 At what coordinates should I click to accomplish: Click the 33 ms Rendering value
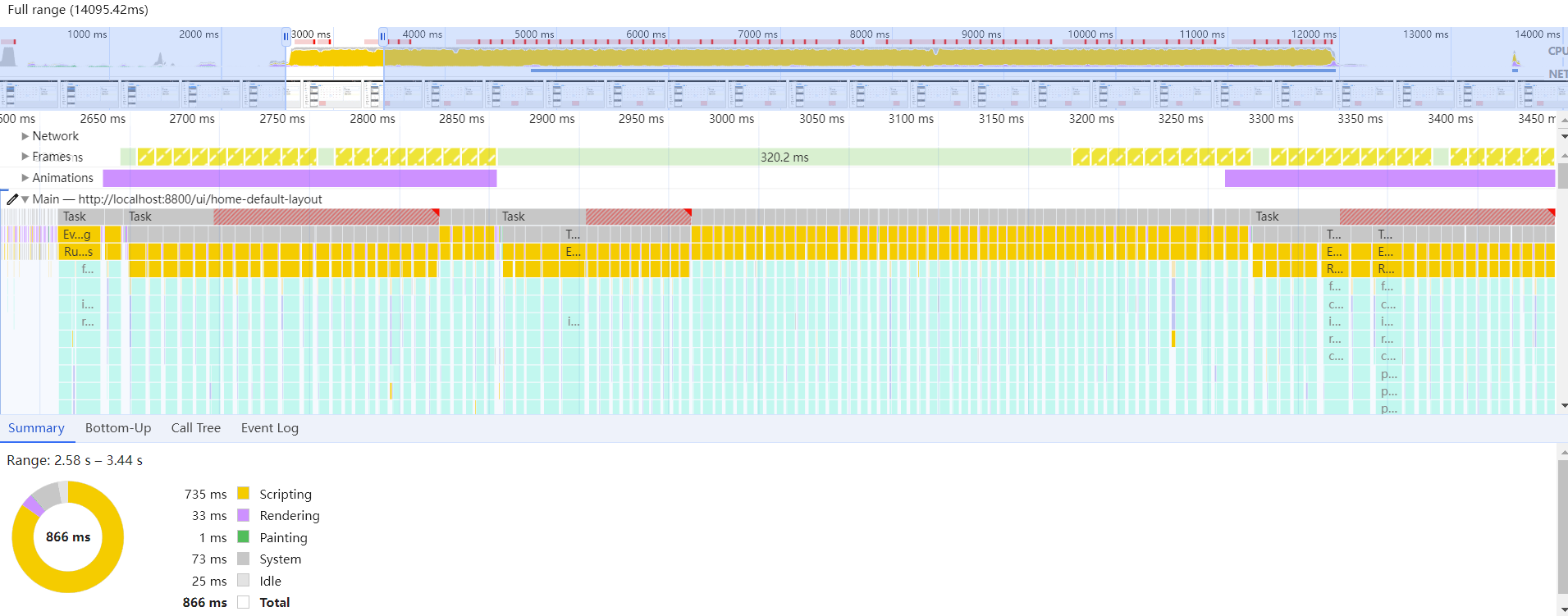[209, 516]
